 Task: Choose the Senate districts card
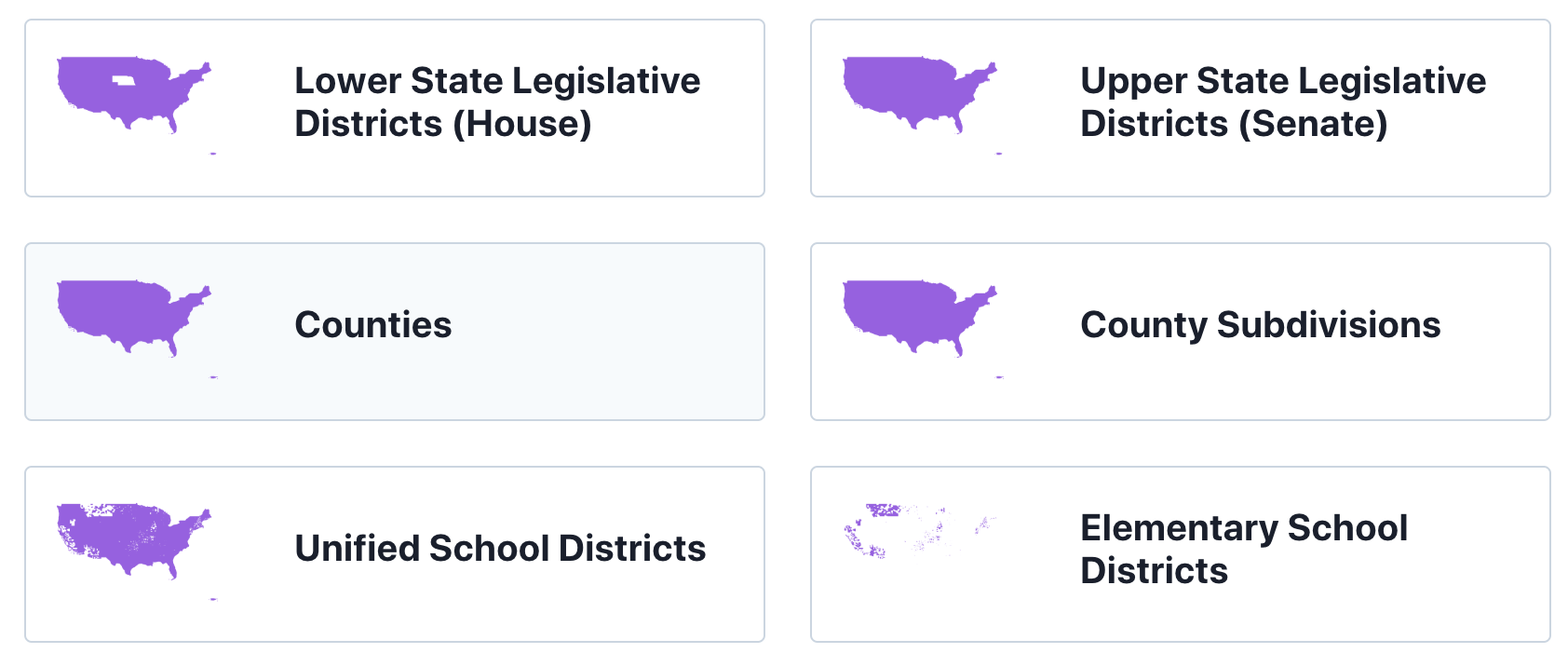tap(1181, 168)
